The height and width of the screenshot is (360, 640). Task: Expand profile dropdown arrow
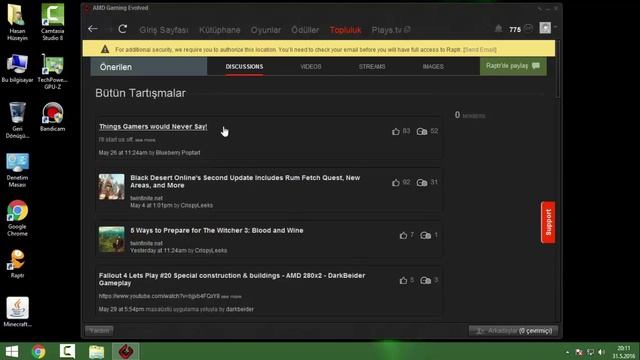[555, 27]
